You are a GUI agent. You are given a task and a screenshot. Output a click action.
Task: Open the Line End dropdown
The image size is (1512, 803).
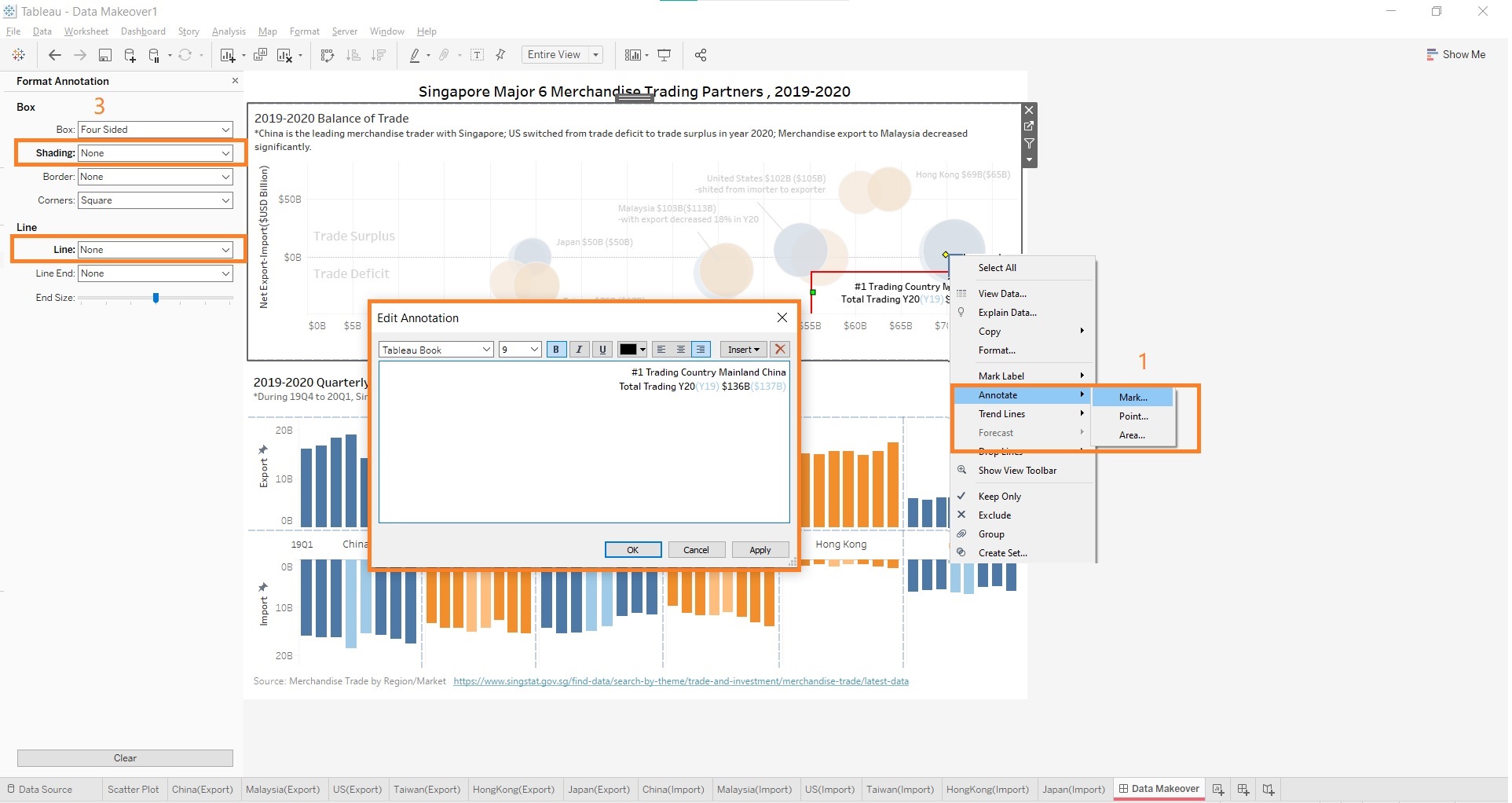(156, 273)
